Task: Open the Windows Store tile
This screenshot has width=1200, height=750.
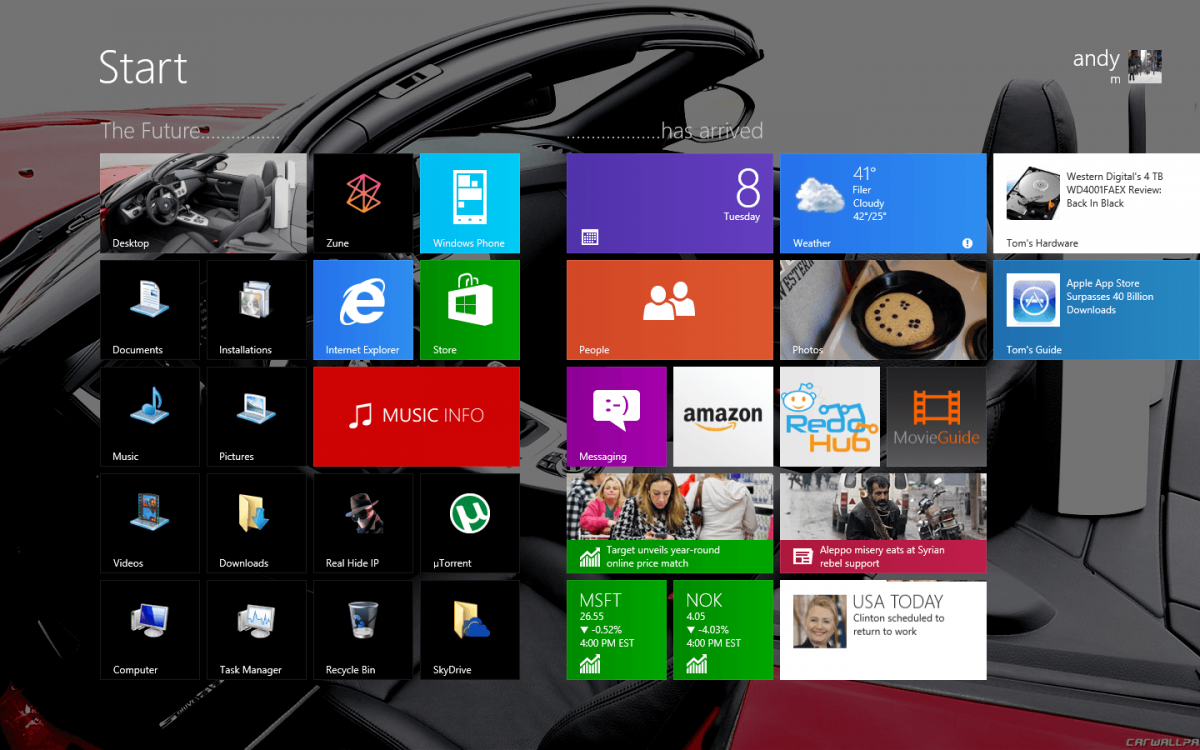Action: (x=469, y=310)
